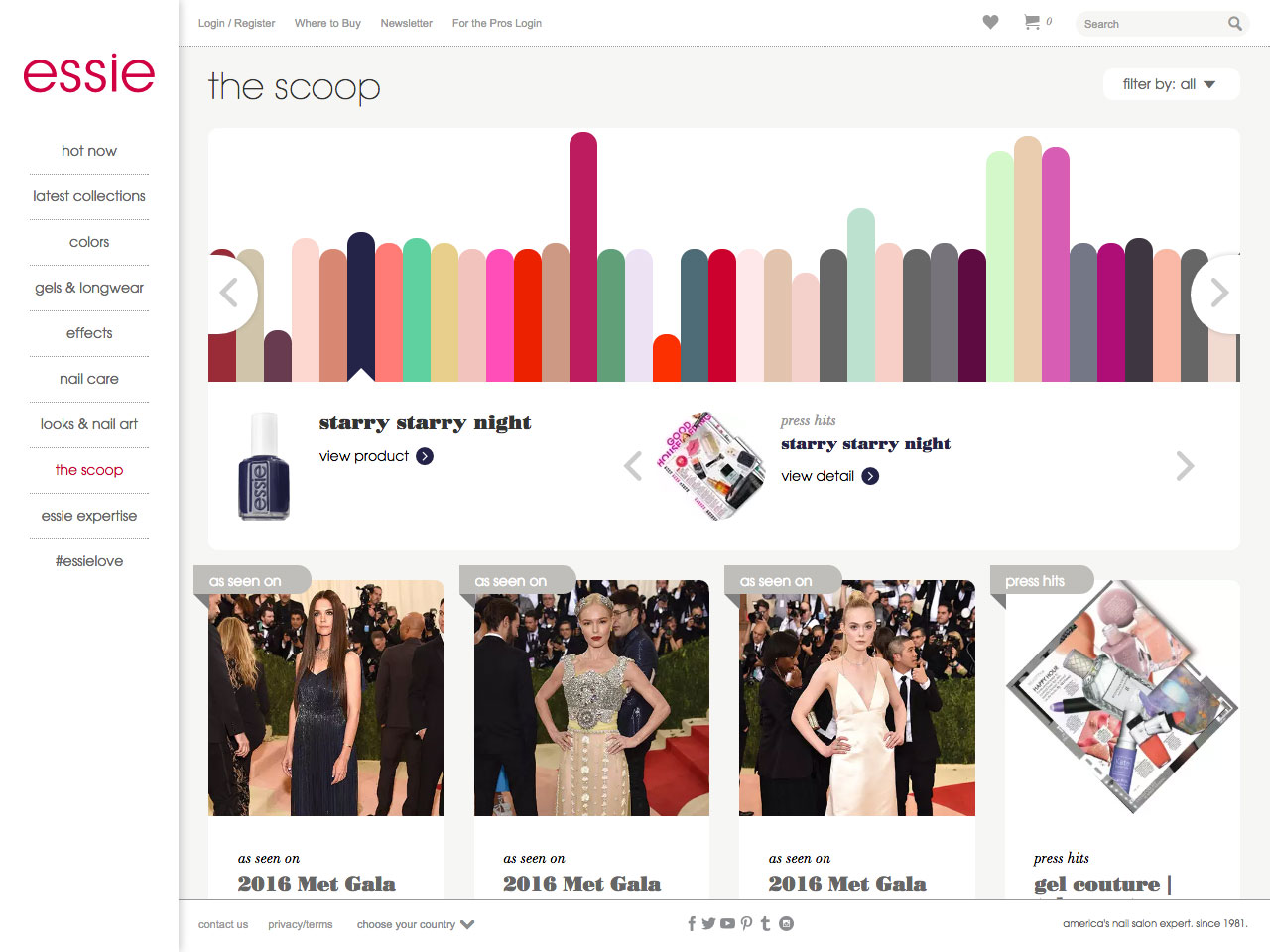1270x952 pixels.
Task: Click 'Login / Register' at the top
Action: [x=236, y=23]
